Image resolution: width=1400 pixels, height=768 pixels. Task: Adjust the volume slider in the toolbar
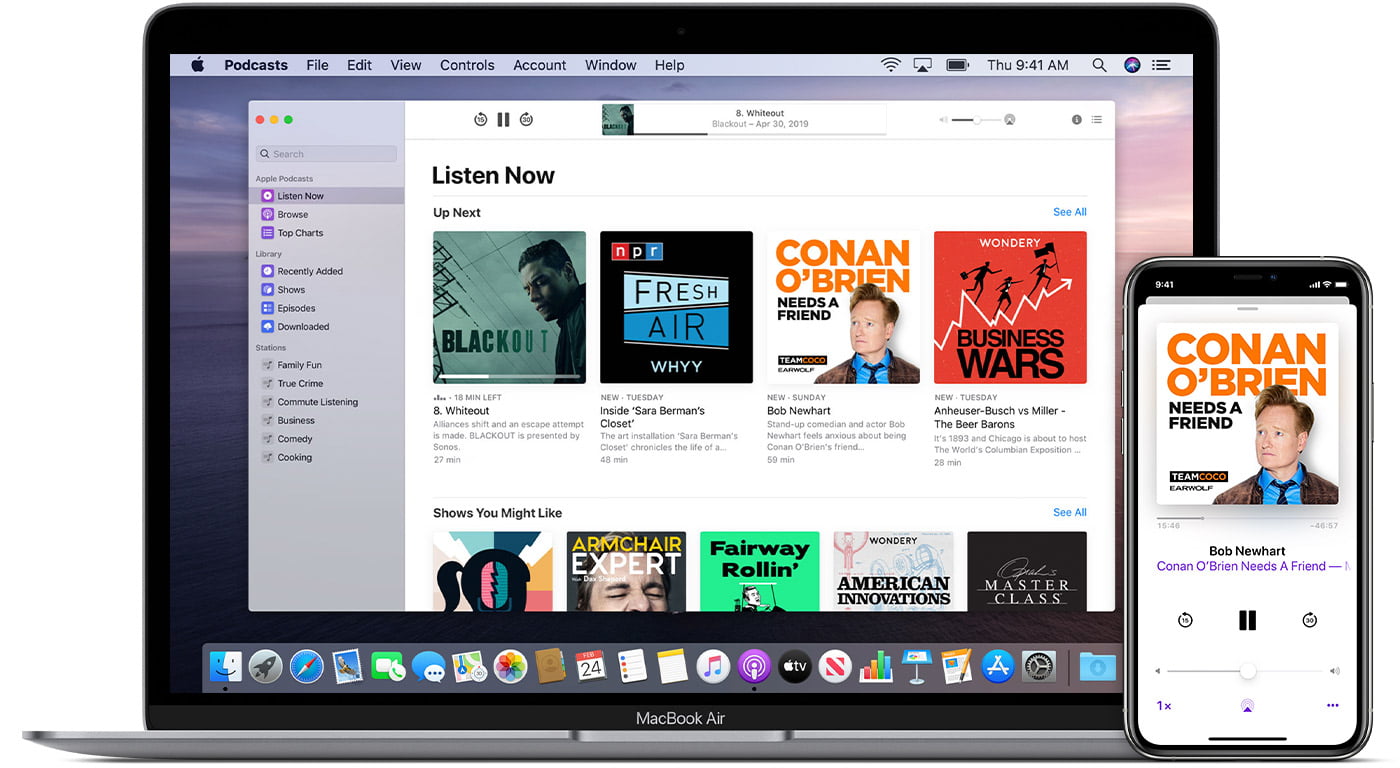coord(975,118)
